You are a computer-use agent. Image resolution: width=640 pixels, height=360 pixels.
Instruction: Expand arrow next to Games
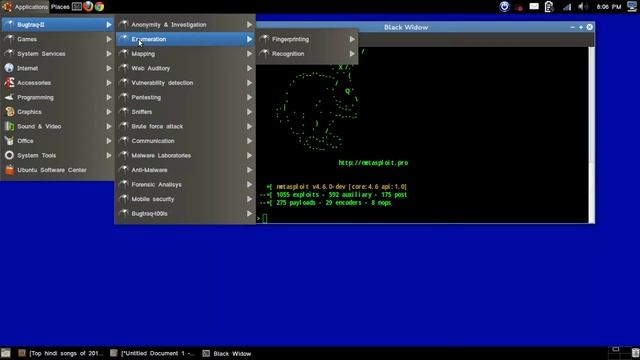coord(109,39)
